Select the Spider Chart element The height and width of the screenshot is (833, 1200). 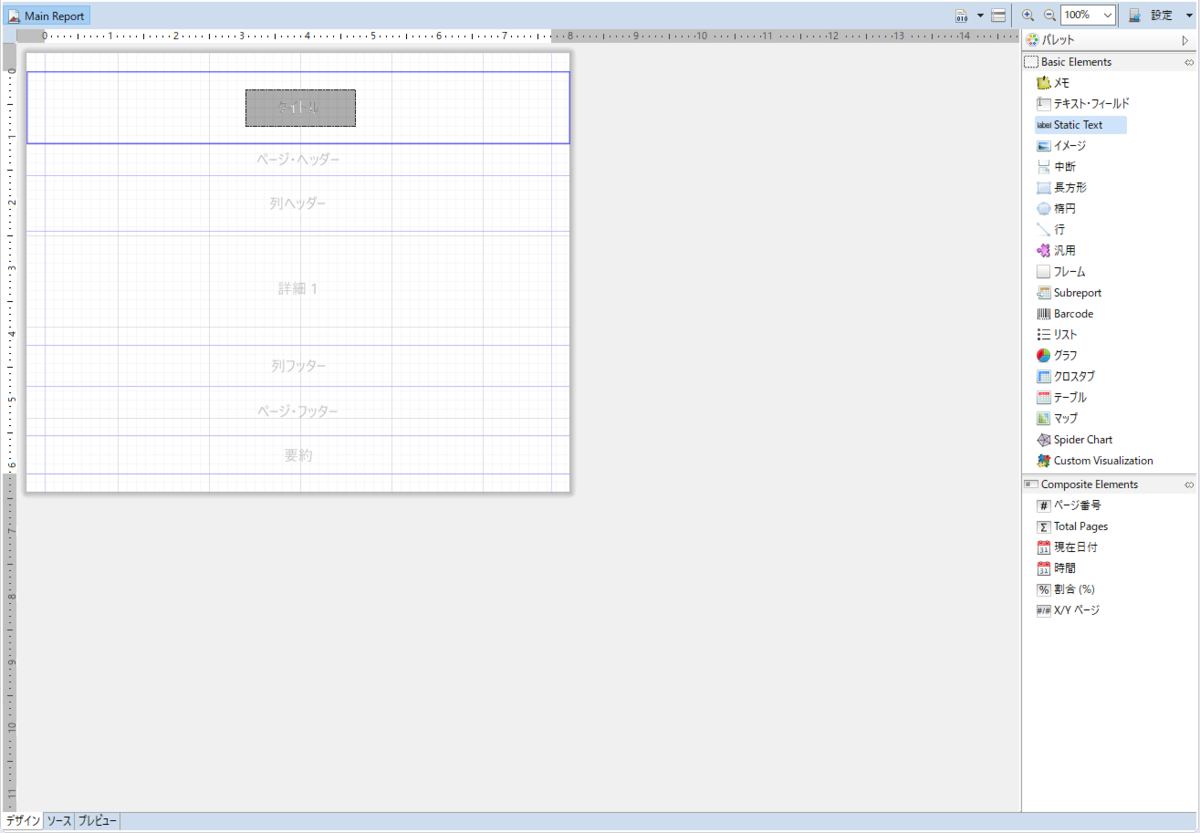point(1075,440)
